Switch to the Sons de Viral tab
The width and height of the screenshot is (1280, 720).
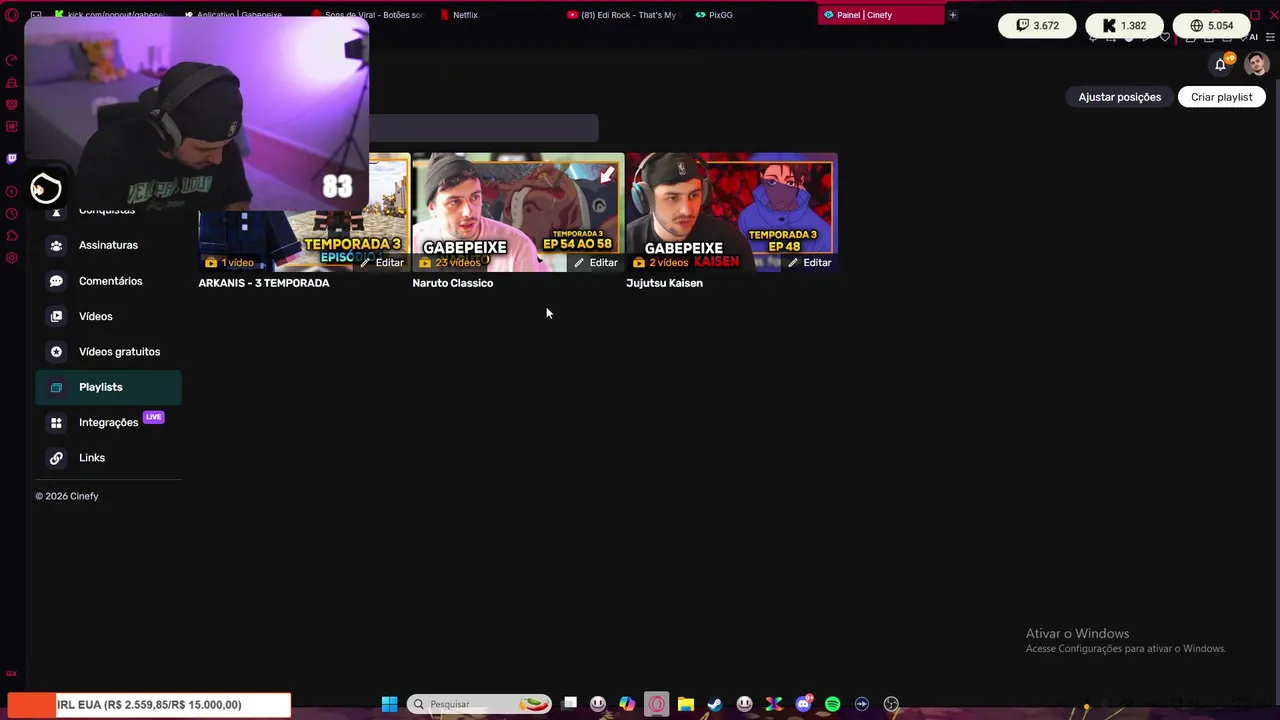(367, 15)
